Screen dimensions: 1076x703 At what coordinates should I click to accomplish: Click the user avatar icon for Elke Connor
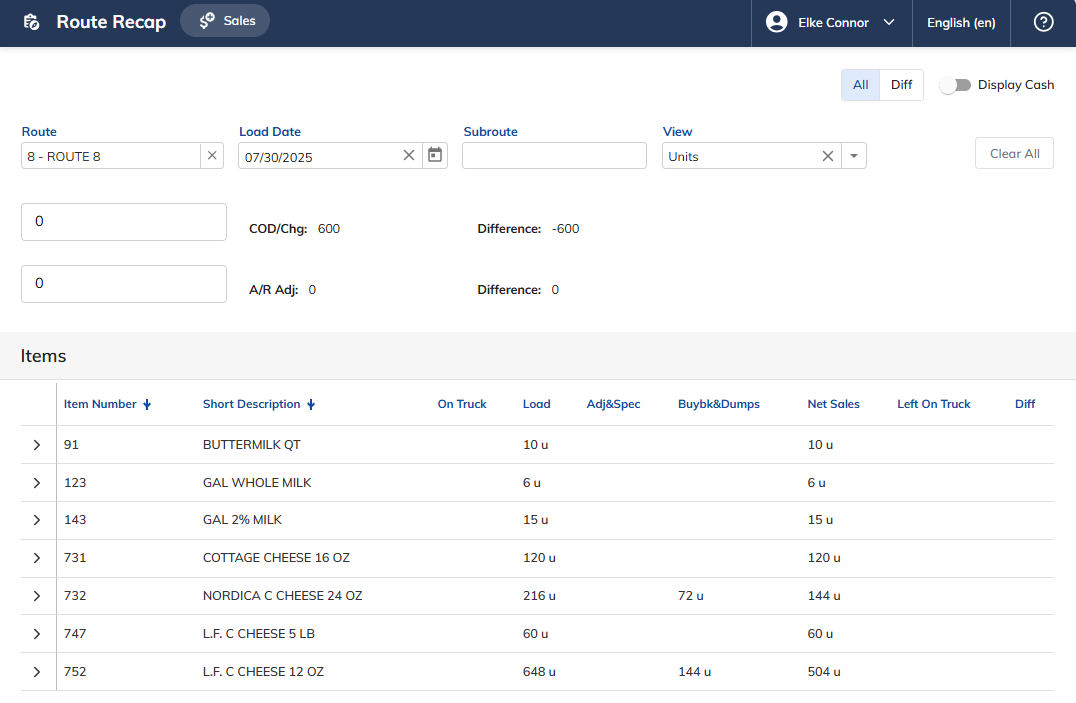tap(776, 22)
